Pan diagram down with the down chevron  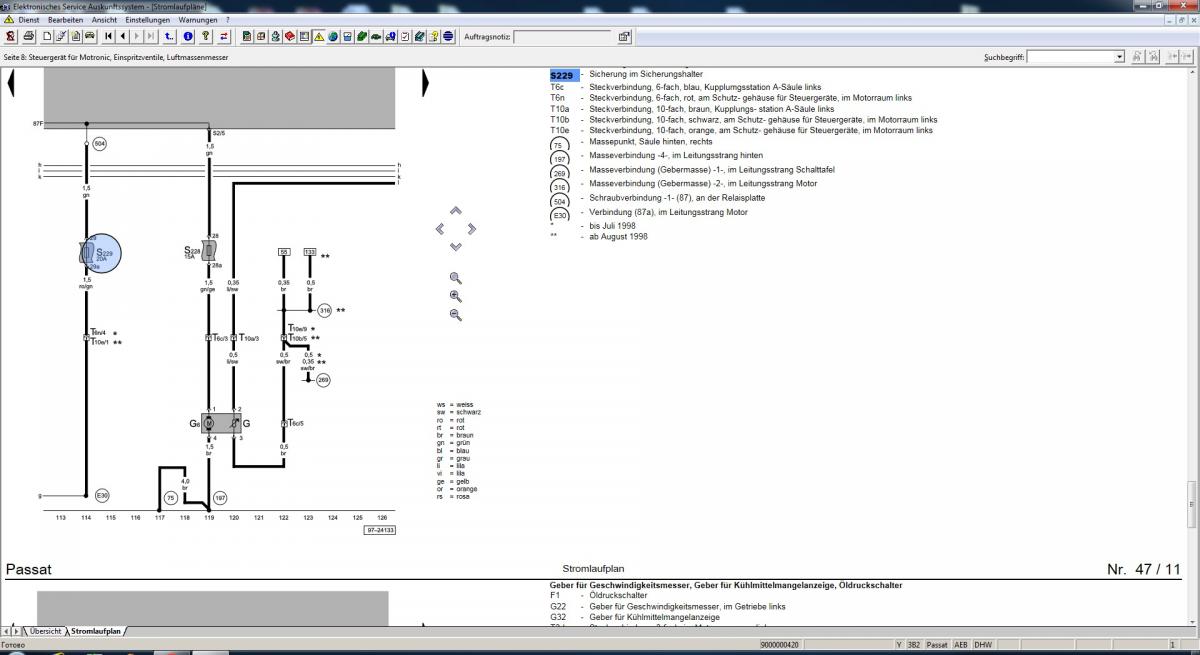pyautogui.click(x=455, y=246)
